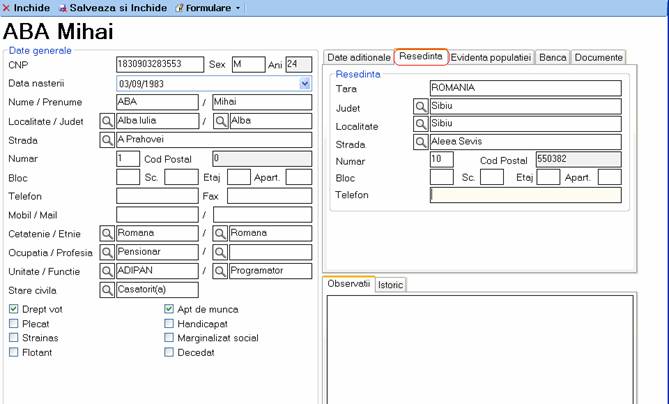Click the Resedinta Telefon input field
Screen dimensions: 669x404
[525, 195]
